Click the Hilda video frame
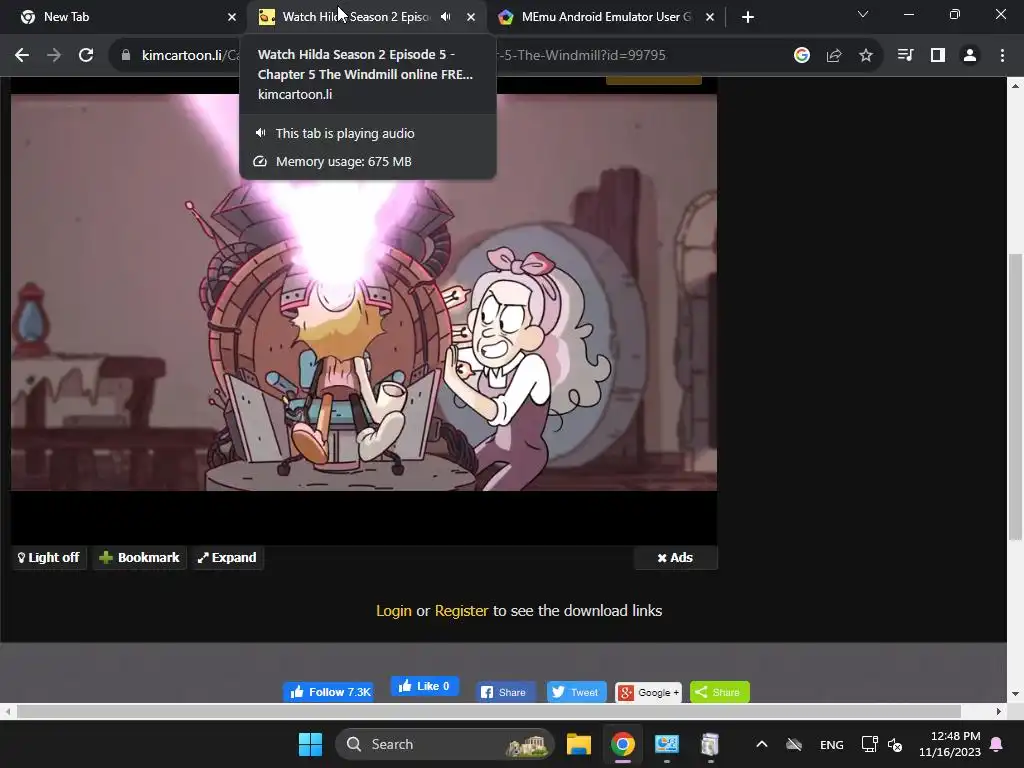Image resolution: width=1024 pixels, height=768 pixels. pyautogui.click(x=364, y=293)
